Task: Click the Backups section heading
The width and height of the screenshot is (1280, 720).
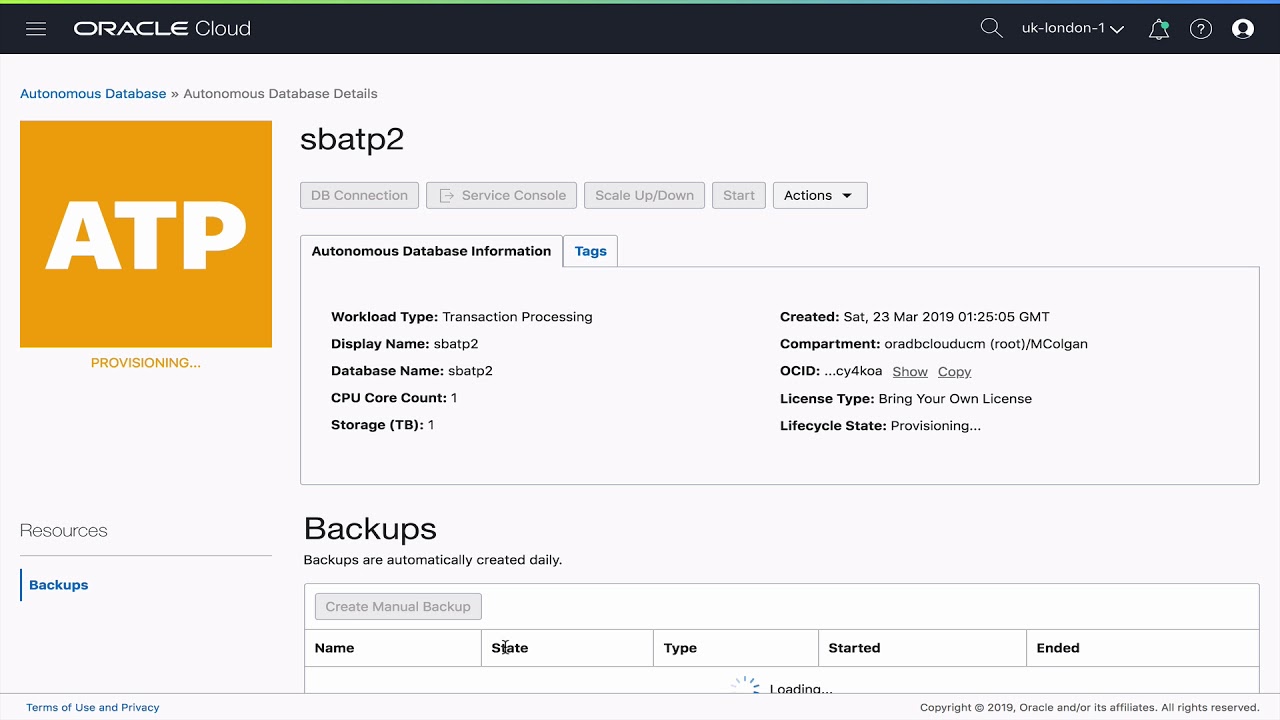Action: coord(370,528)
